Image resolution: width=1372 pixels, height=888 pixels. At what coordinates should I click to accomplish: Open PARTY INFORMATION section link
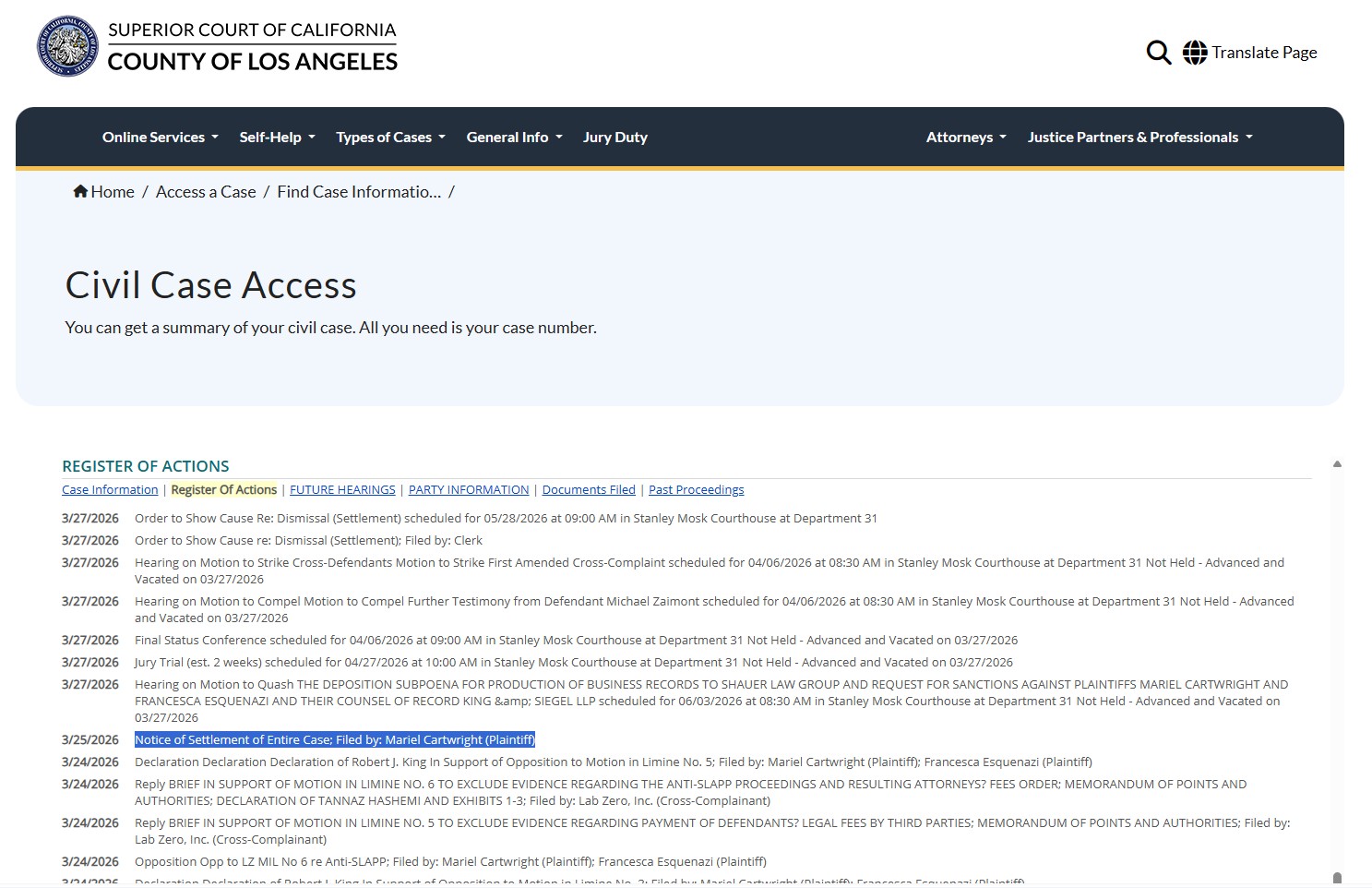[469, 490]
